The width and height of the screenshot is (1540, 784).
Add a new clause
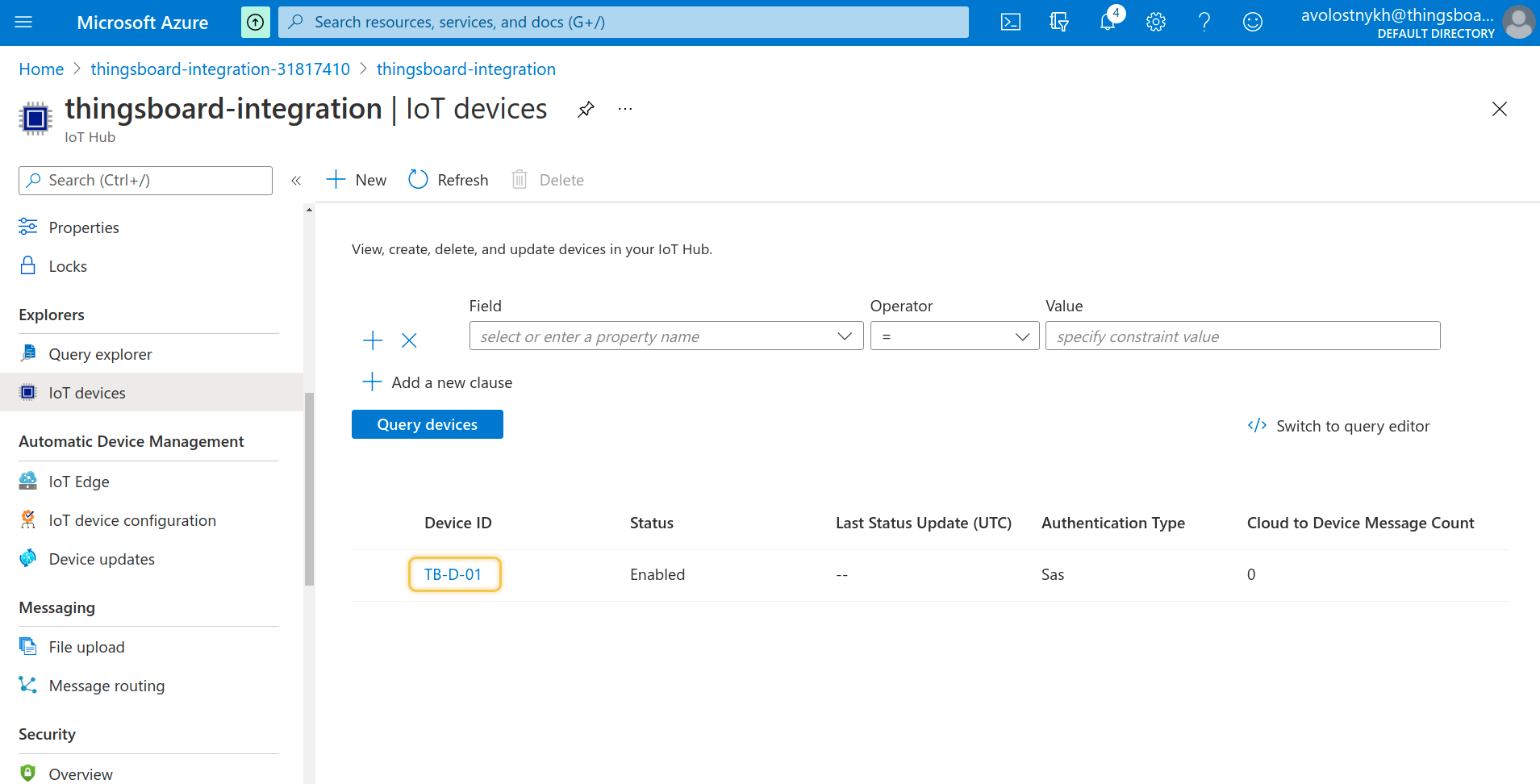pyautogui.click(x=437, y=382)
